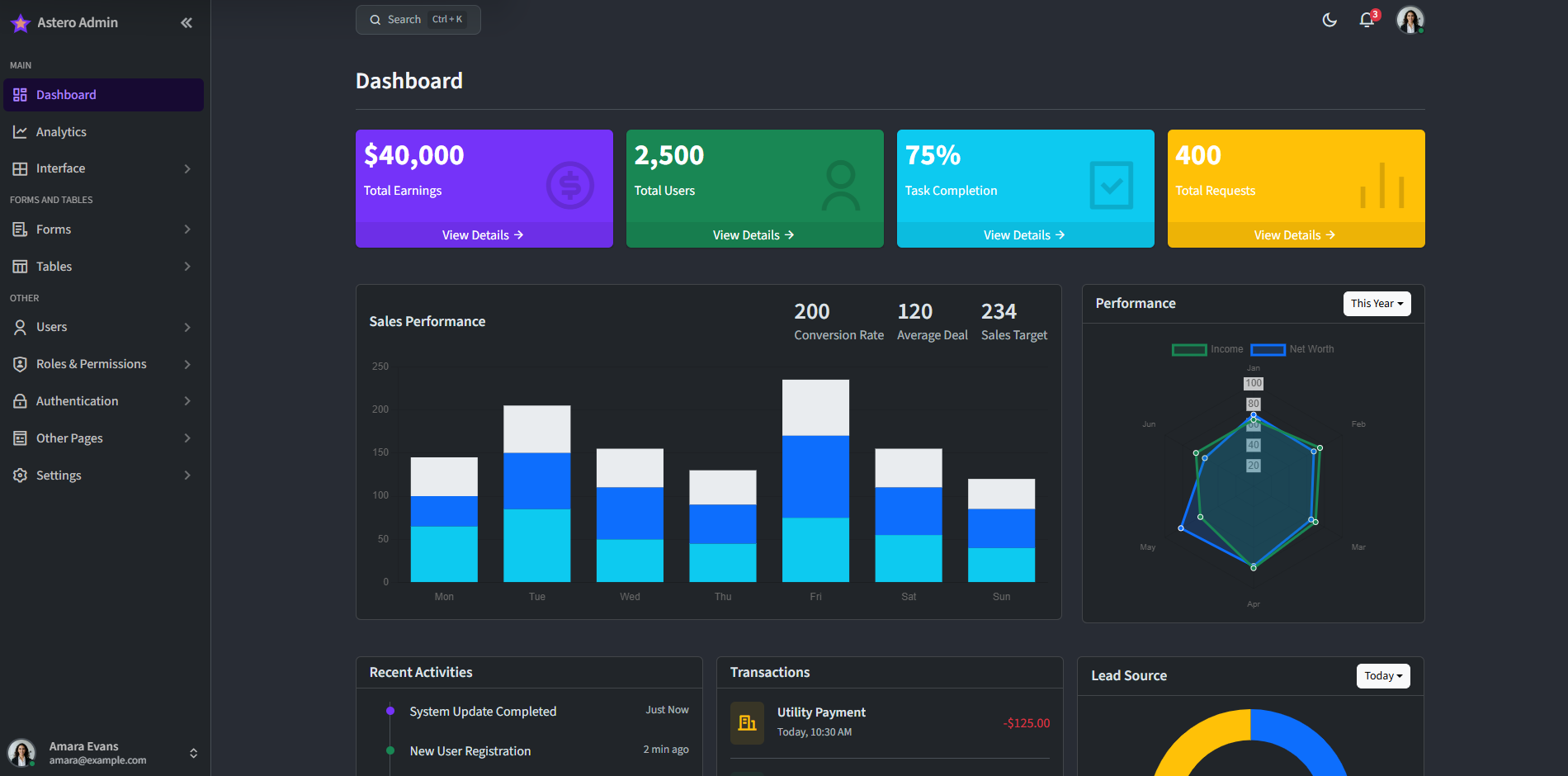Open user avatar menu in header

click(x=1410, y=20)
